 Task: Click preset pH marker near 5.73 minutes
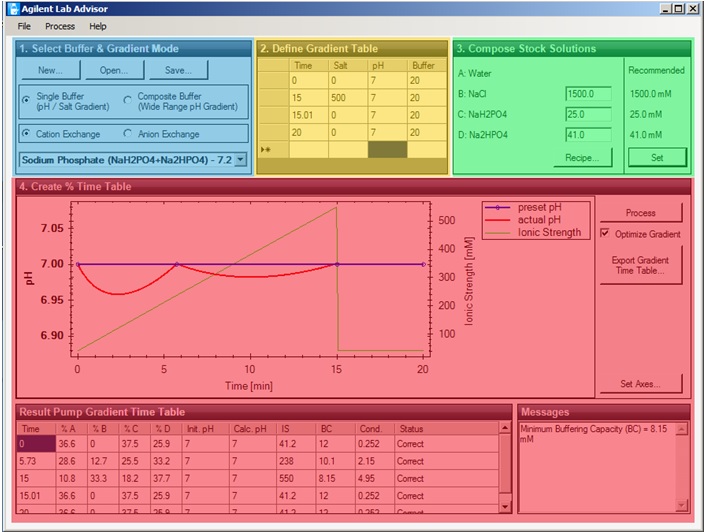click(177, 264)
